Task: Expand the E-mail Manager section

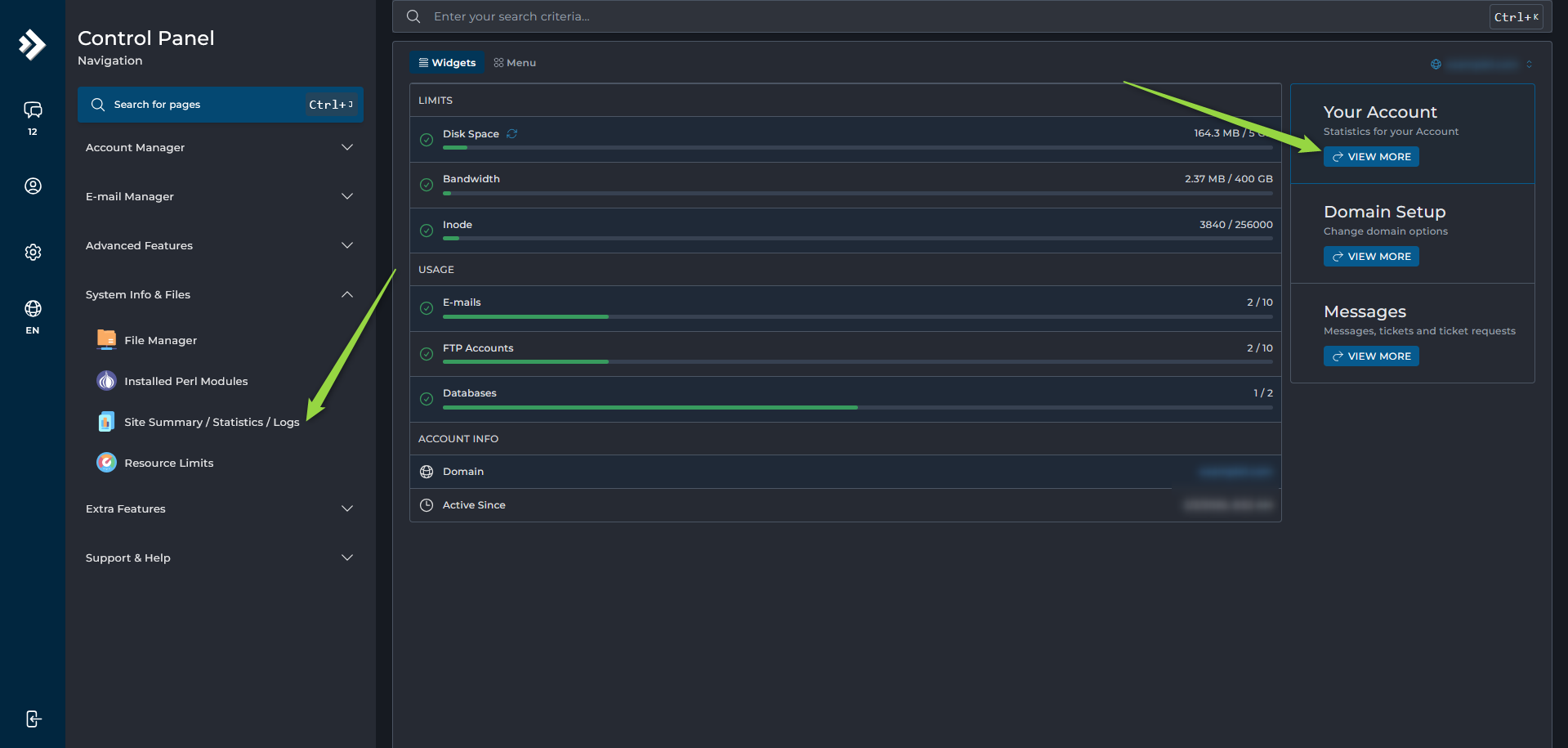Action: tap(221, 196)
